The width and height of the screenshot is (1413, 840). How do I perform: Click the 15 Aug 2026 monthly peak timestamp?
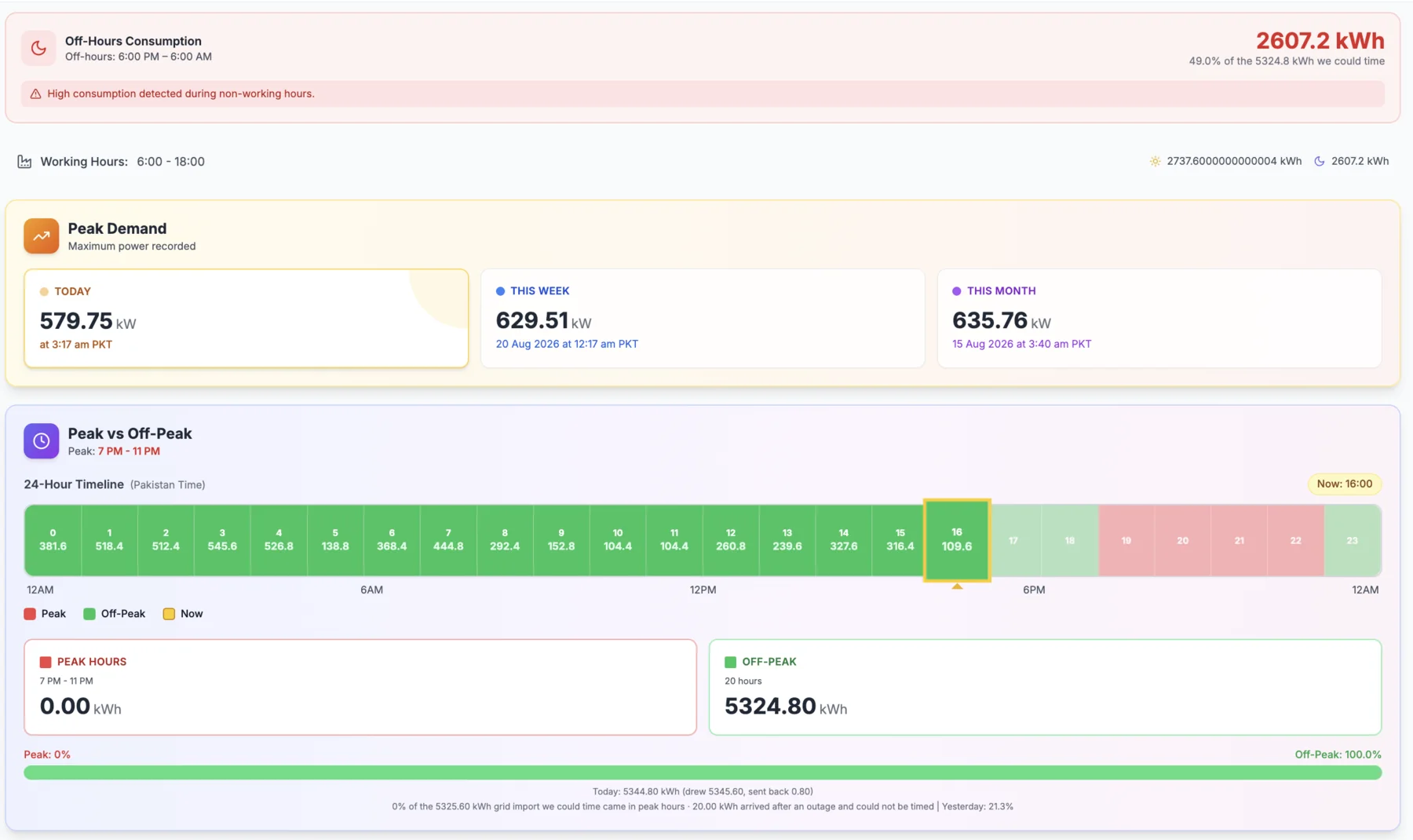(1021, 344)
